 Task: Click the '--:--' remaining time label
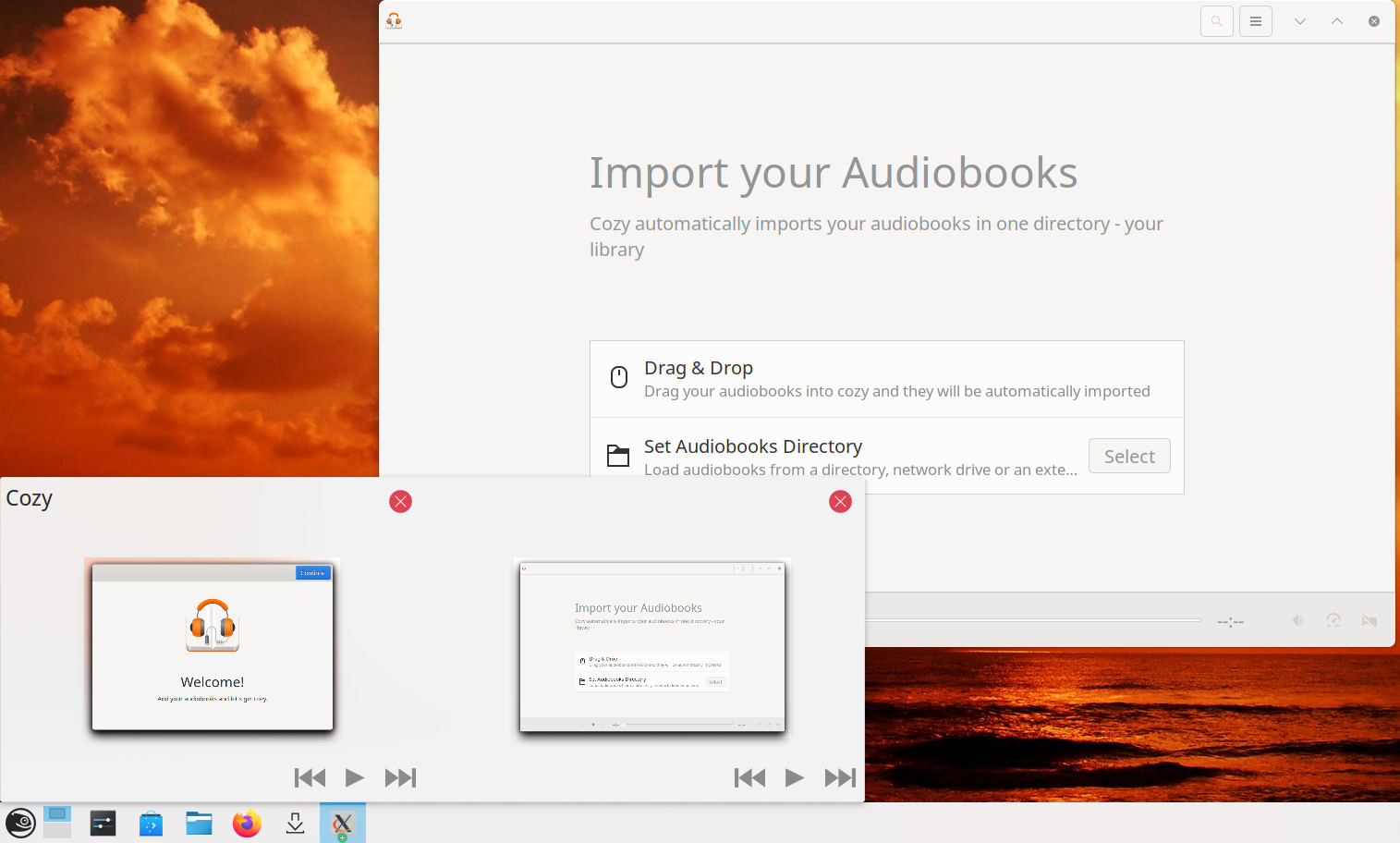(1230, 621)
